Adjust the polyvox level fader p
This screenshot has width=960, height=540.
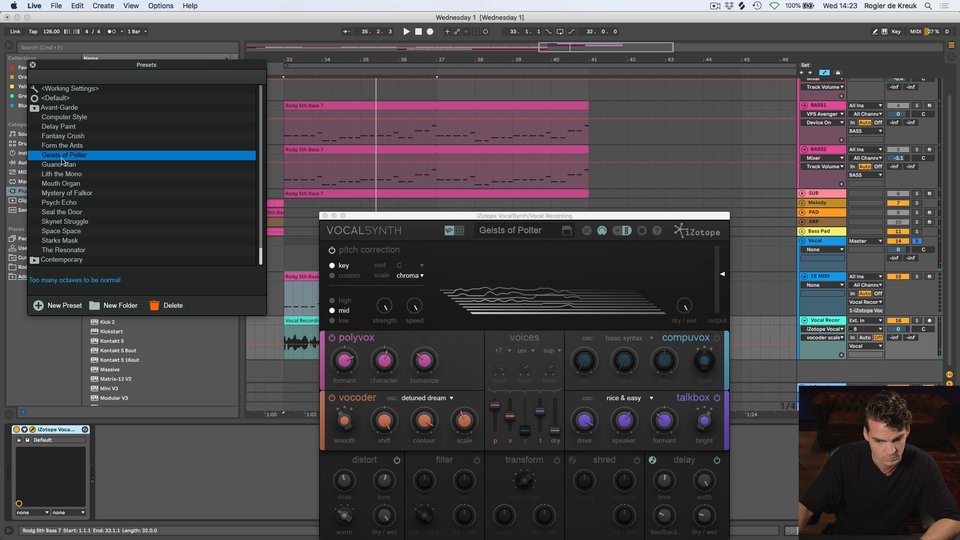coord(495,405)
